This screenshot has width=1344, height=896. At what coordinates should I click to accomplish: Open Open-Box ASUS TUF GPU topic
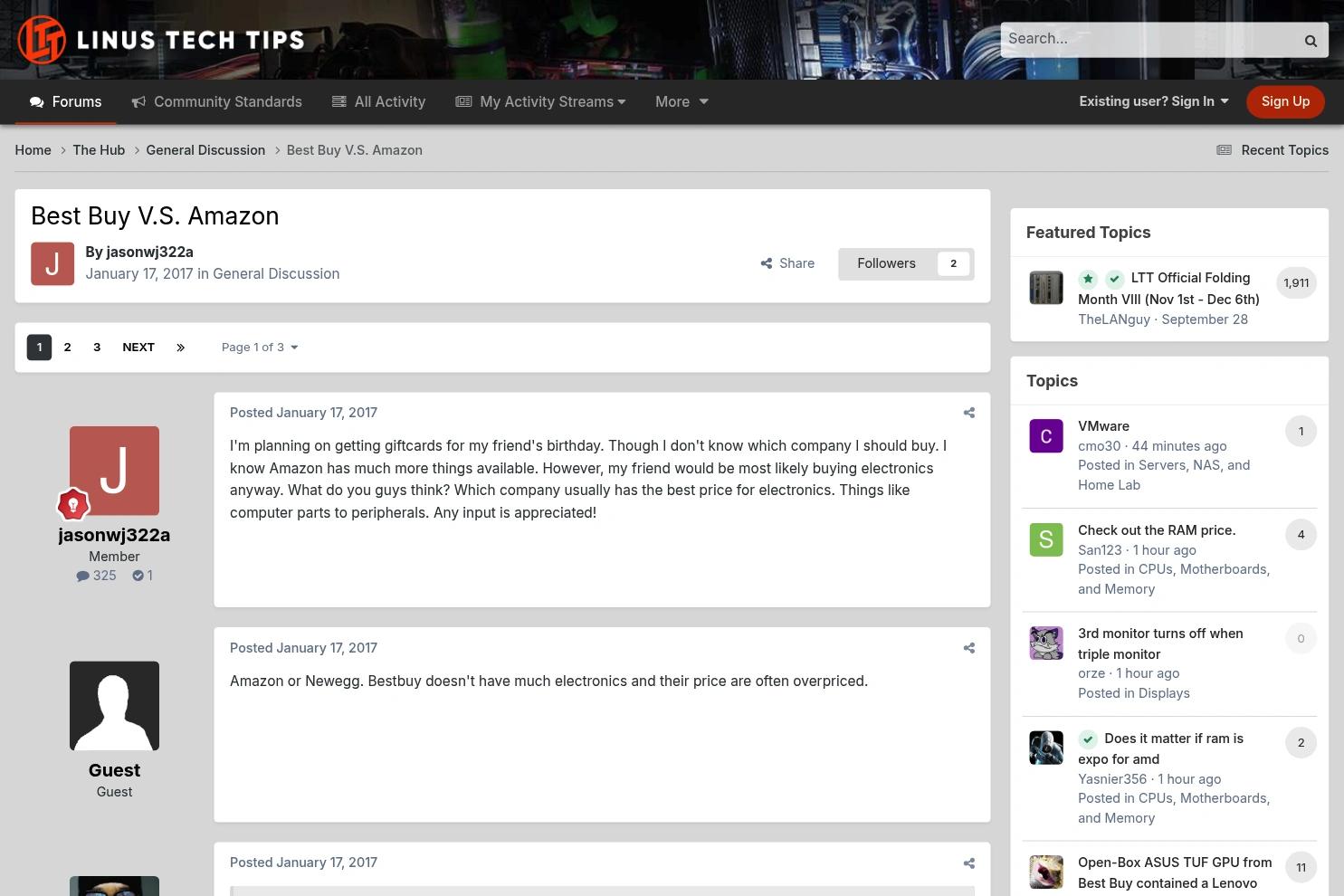(x=1175, y=873)
